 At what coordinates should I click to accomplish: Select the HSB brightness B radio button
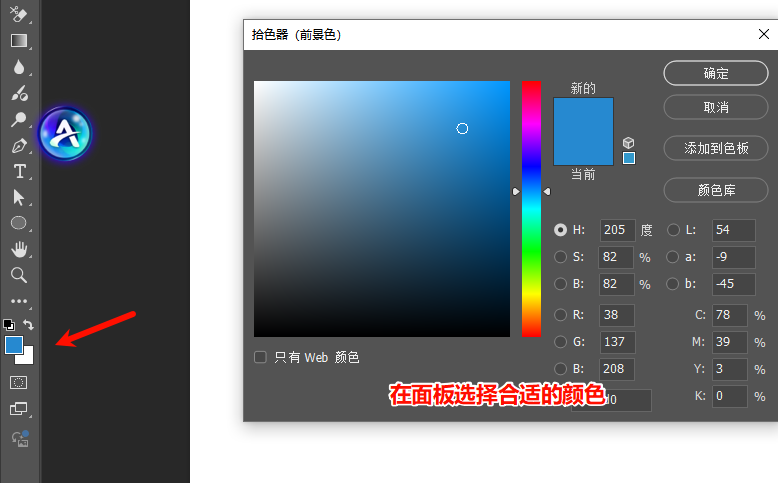[561, 283]
